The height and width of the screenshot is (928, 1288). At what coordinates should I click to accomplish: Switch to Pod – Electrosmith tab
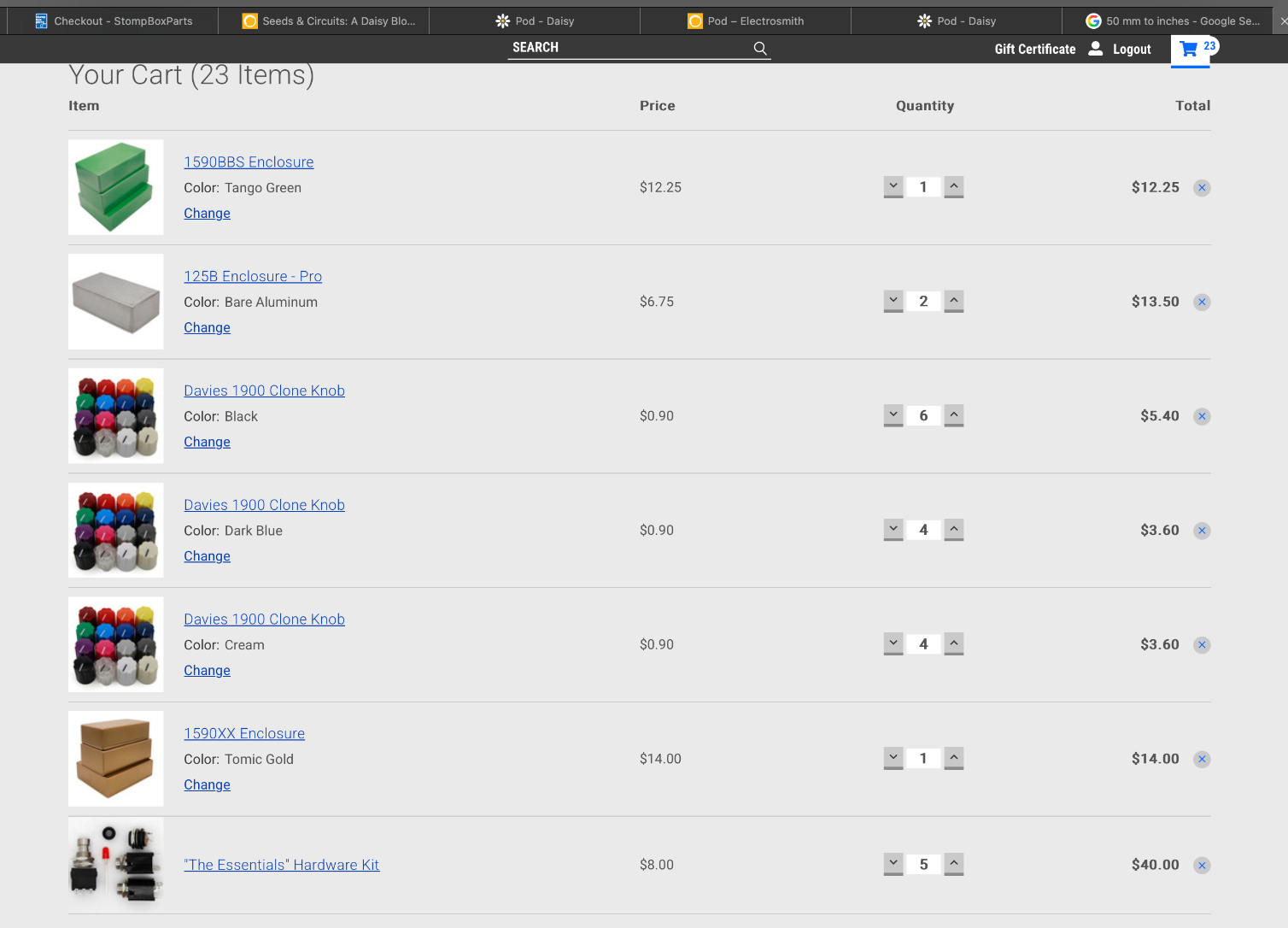[746, 21]
